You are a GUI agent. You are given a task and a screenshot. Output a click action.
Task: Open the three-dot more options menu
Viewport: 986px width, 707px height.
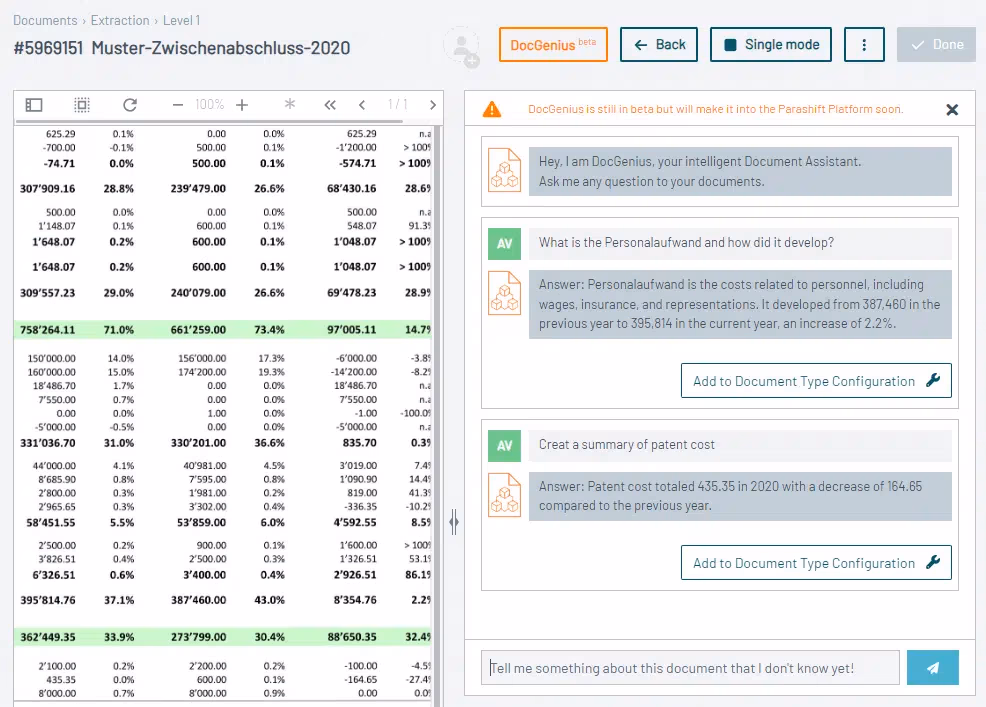[x=864, y=45]
